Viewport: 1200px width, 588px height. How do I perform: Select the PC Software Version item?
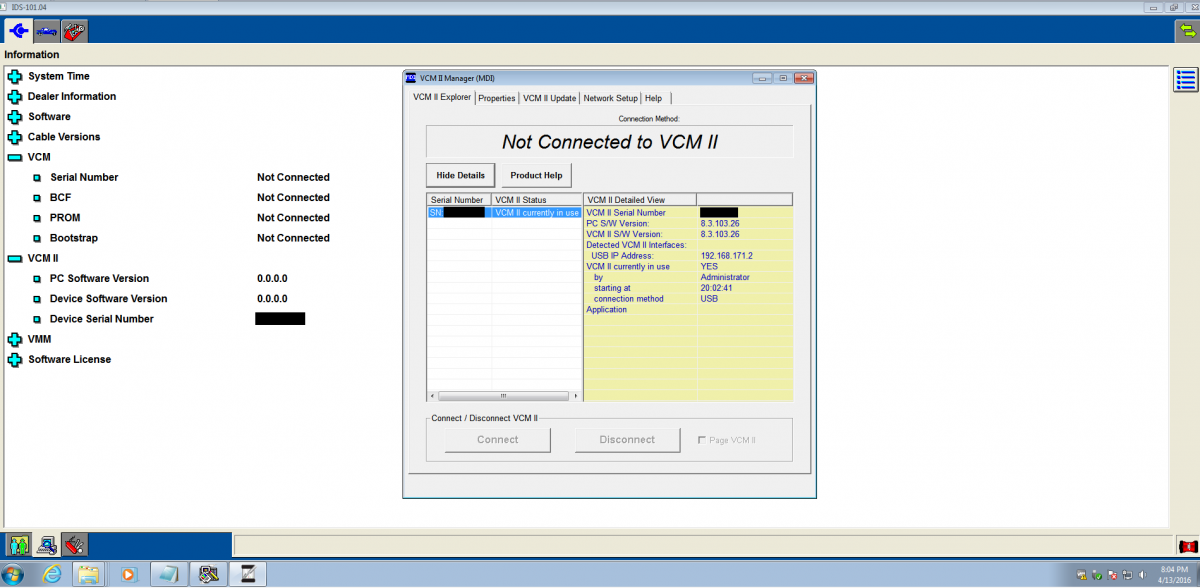point(99,279)
